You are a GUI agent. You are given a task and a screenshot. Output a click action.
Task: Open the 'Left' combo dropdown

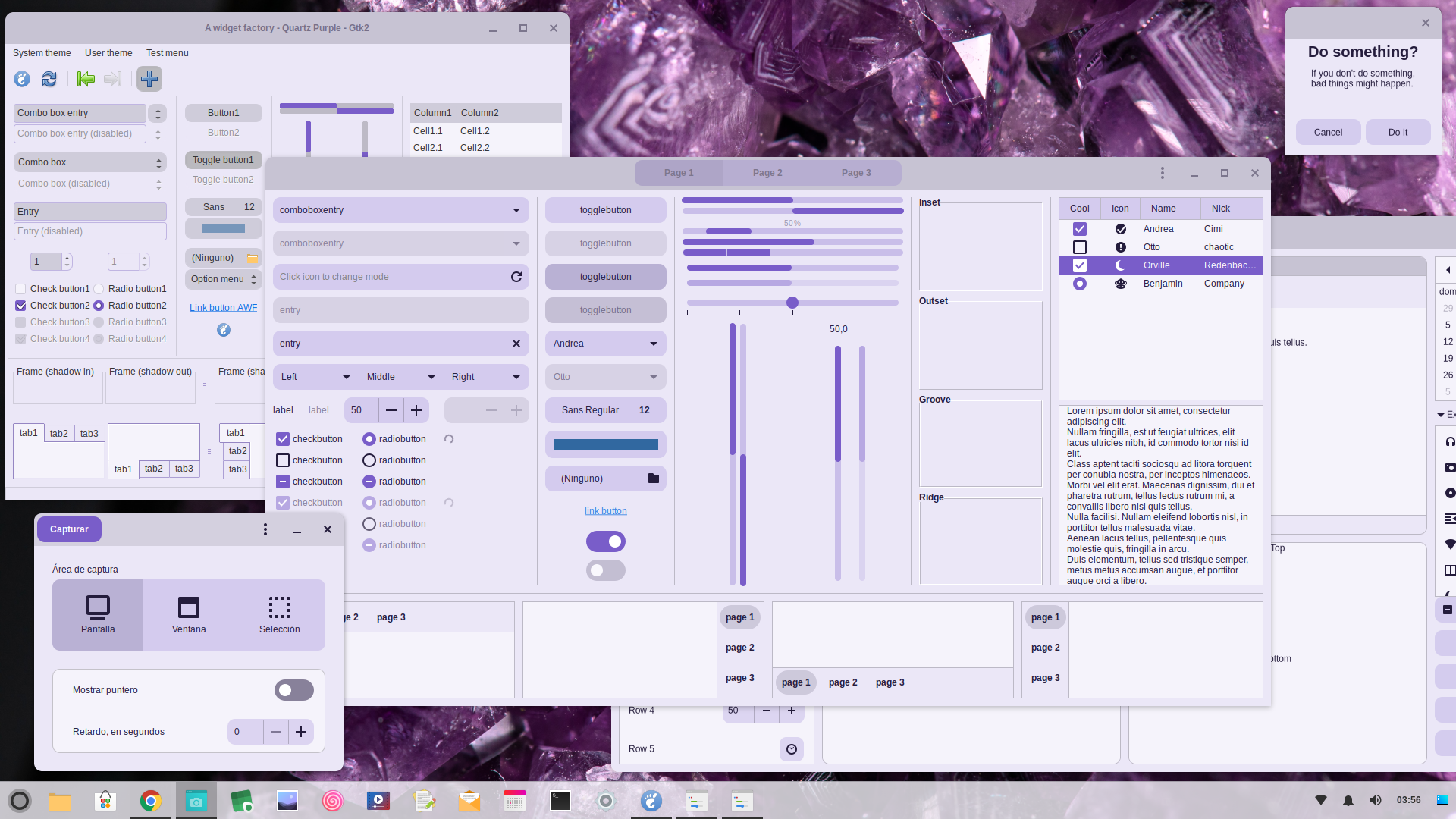pos(315,377)
